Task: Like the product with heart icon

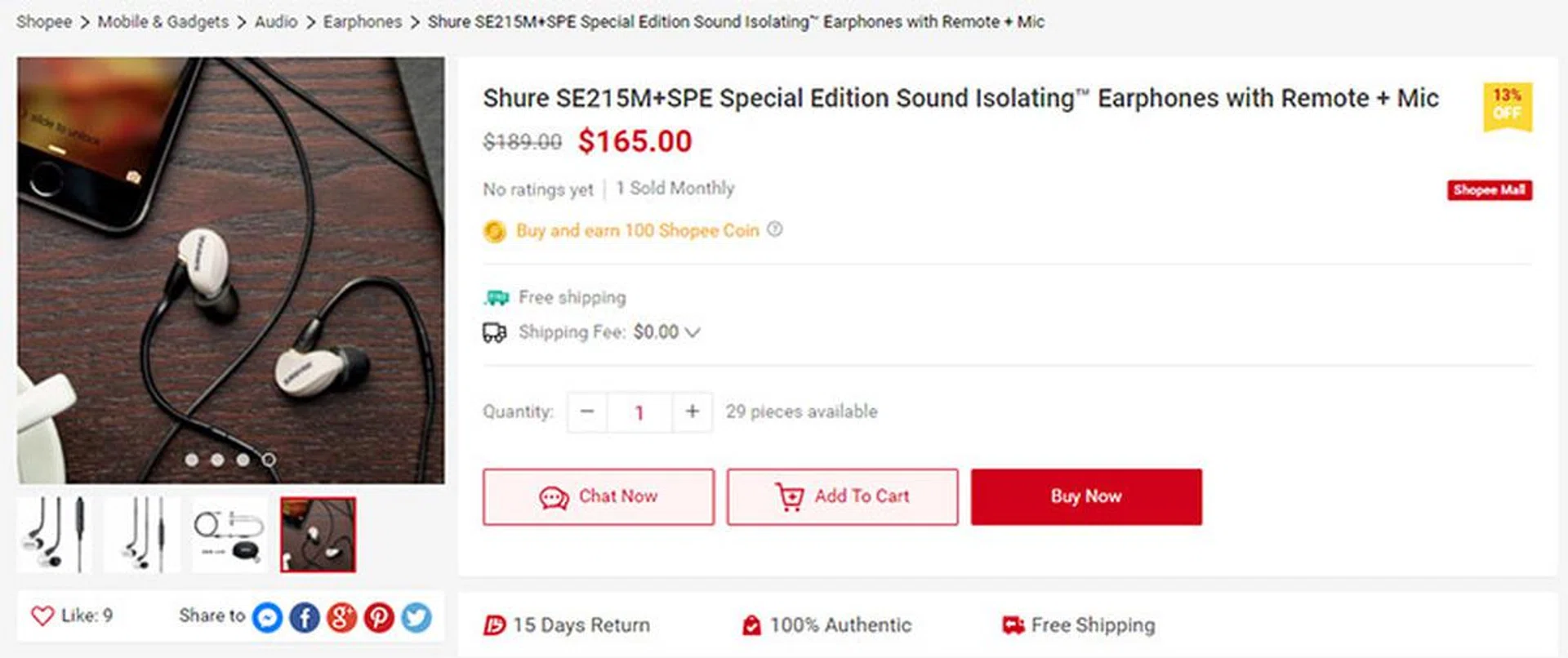Action: point(42,616)
